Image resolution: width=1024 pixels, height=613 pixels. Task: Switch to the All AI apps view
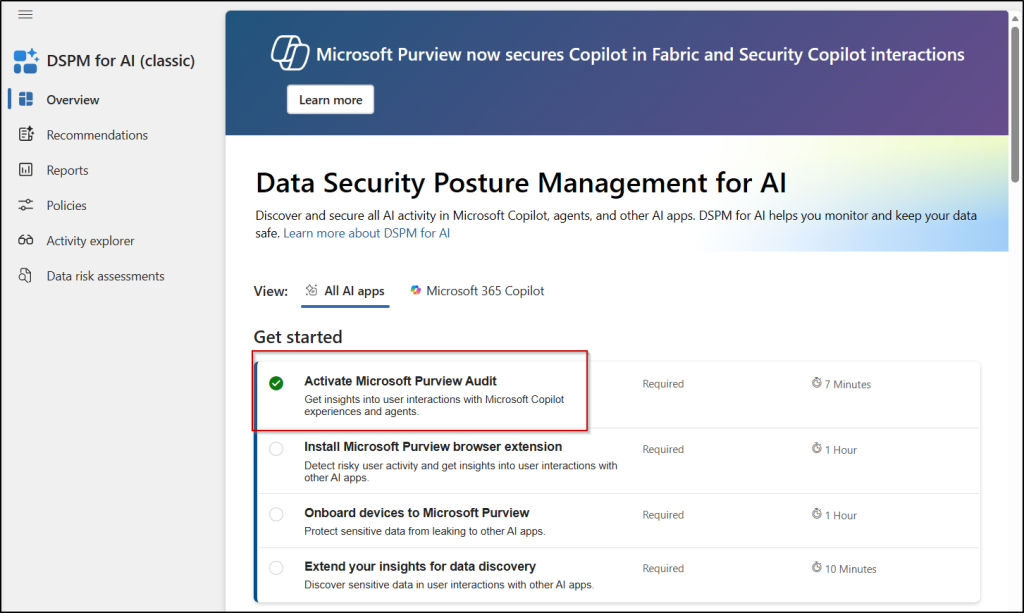tap(345, 291)
